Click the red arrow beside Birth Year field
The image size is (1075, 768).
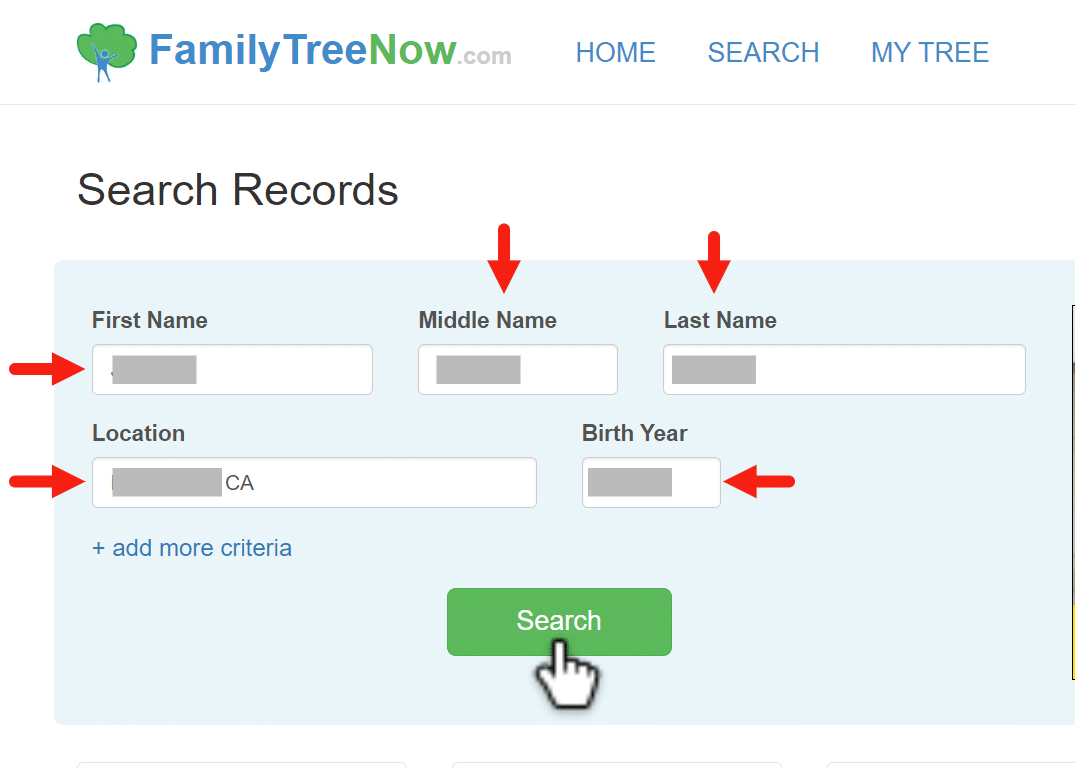[x=759, y=483]
